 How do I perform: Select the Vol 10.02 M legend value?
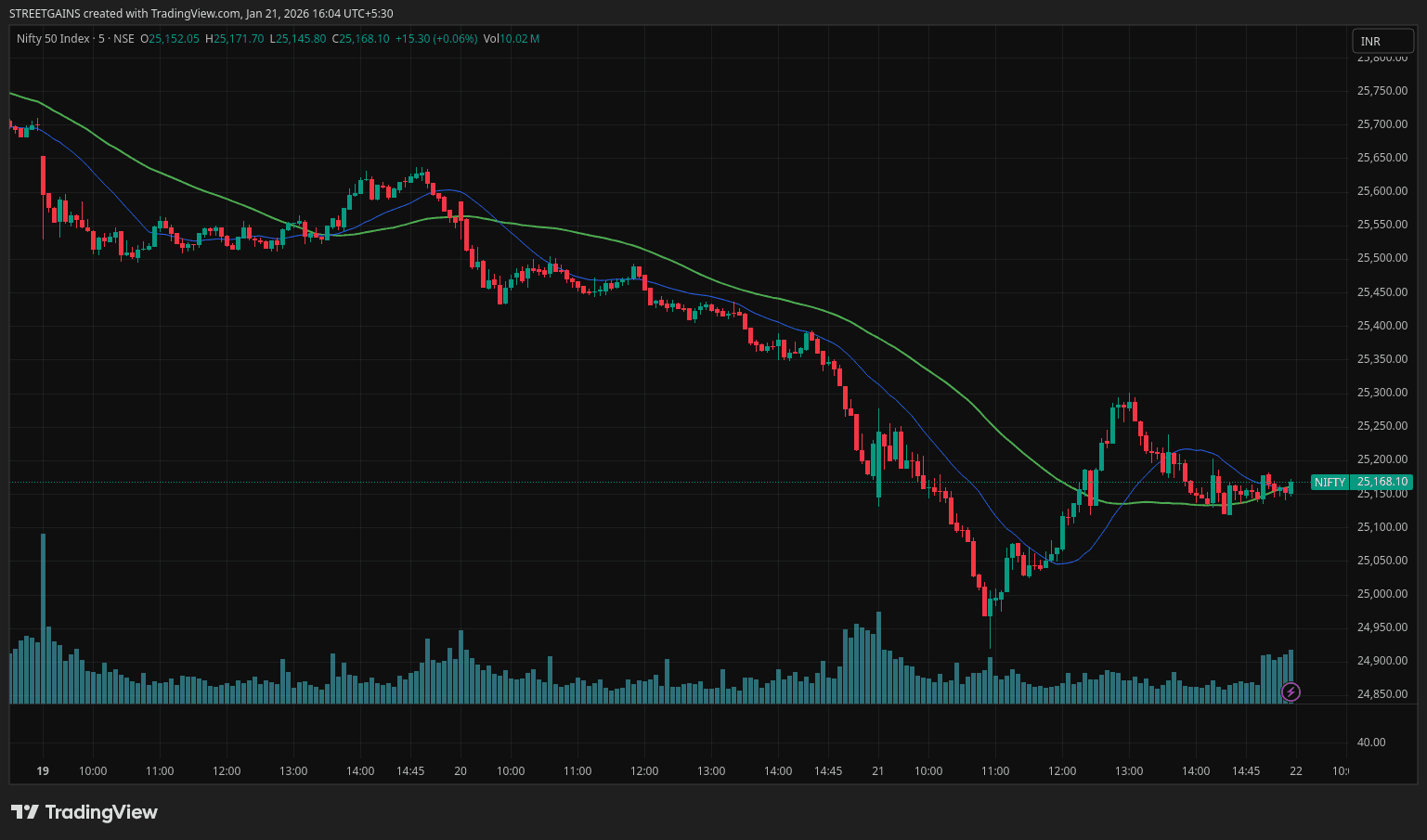512,39
